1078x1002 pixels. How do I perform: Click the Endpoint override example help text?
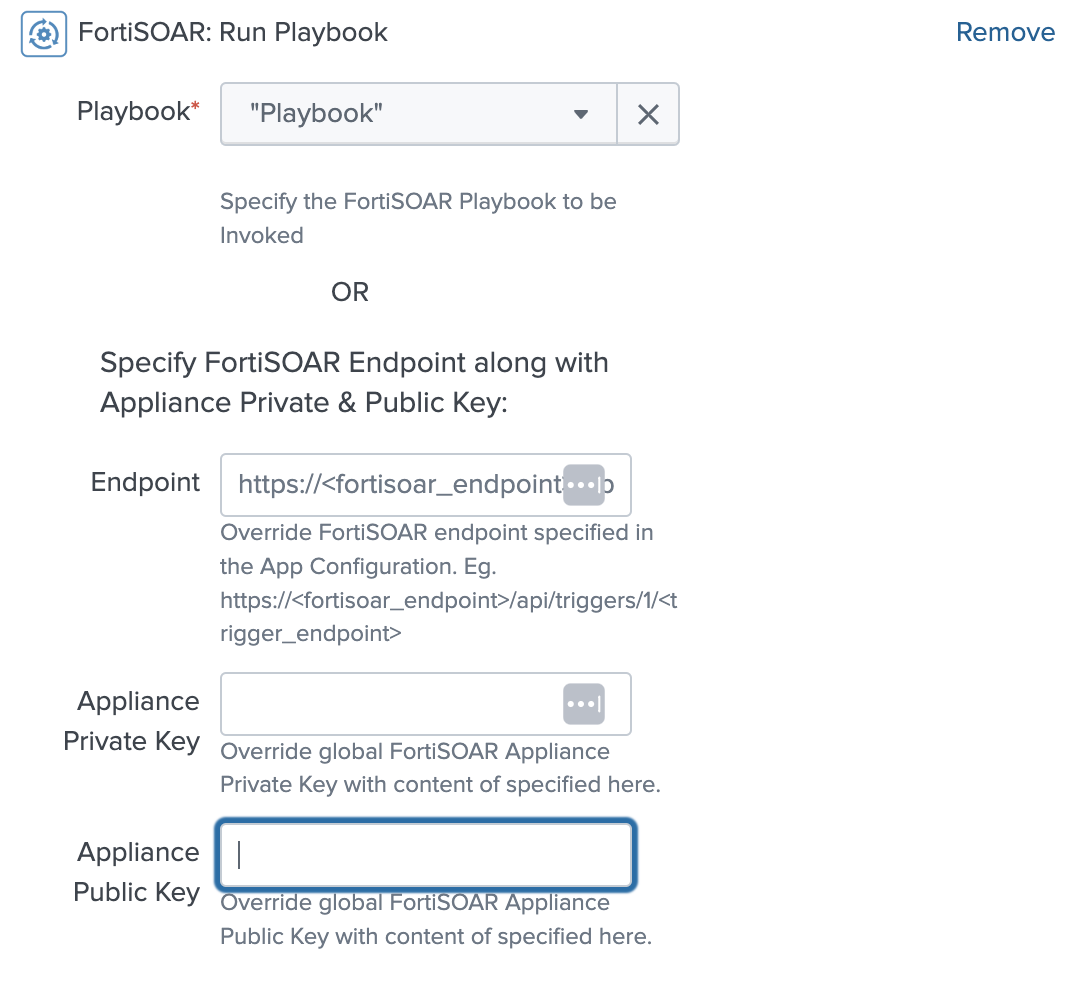click(x=448, y=583)
